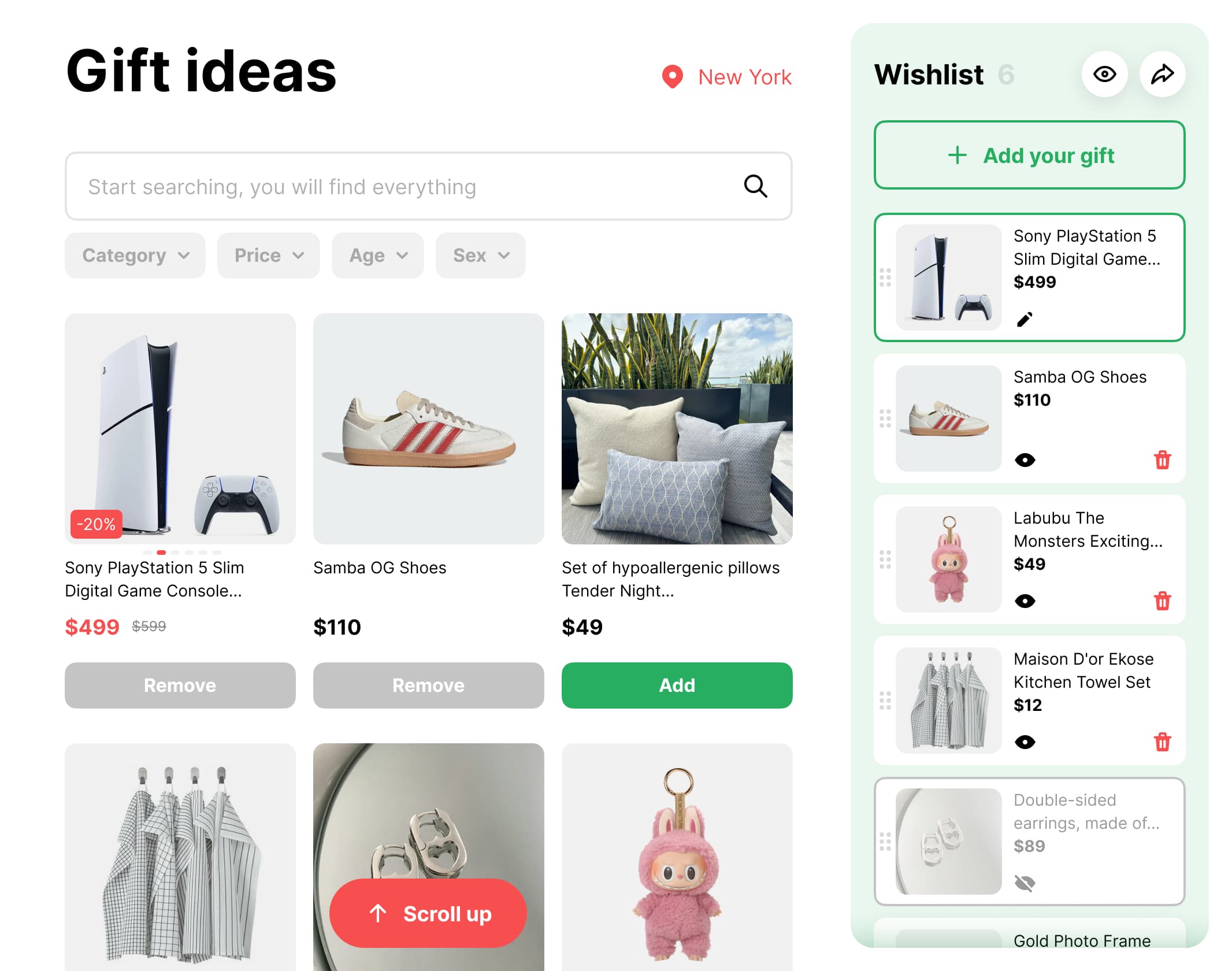Open the Price filter dropdown

[269, 255]
